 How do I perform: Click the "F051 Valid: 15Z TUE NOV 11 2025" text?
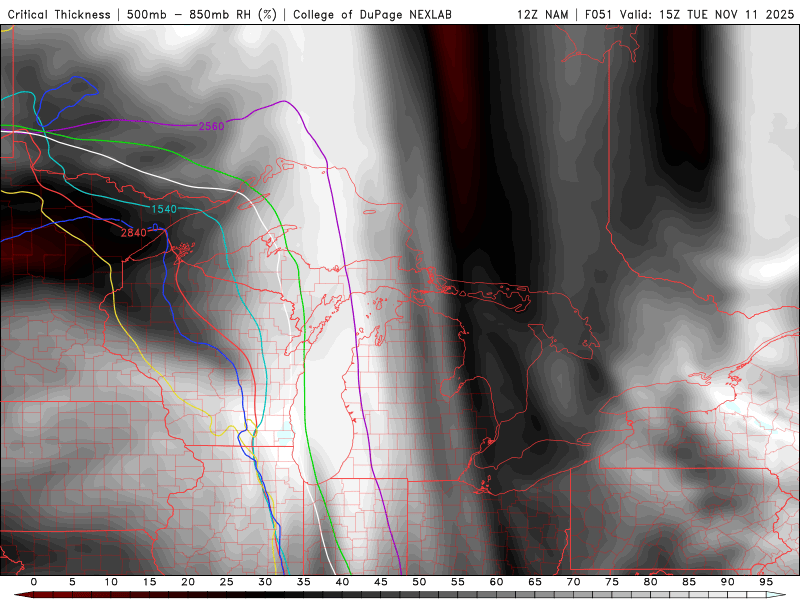point(689,15)
